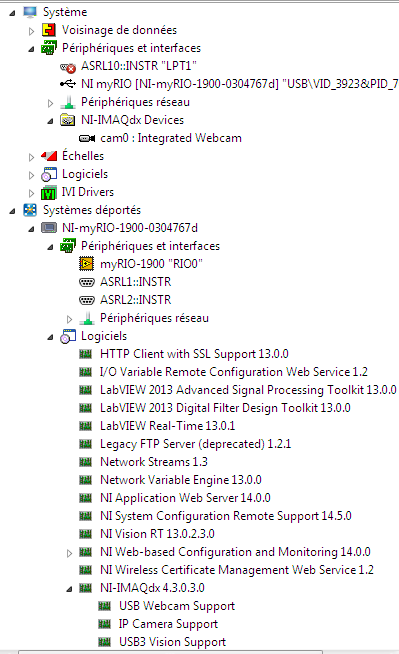Select NI System Configuration Remote Support 14.5.0
399x654 pixels.
coord(226,516)
